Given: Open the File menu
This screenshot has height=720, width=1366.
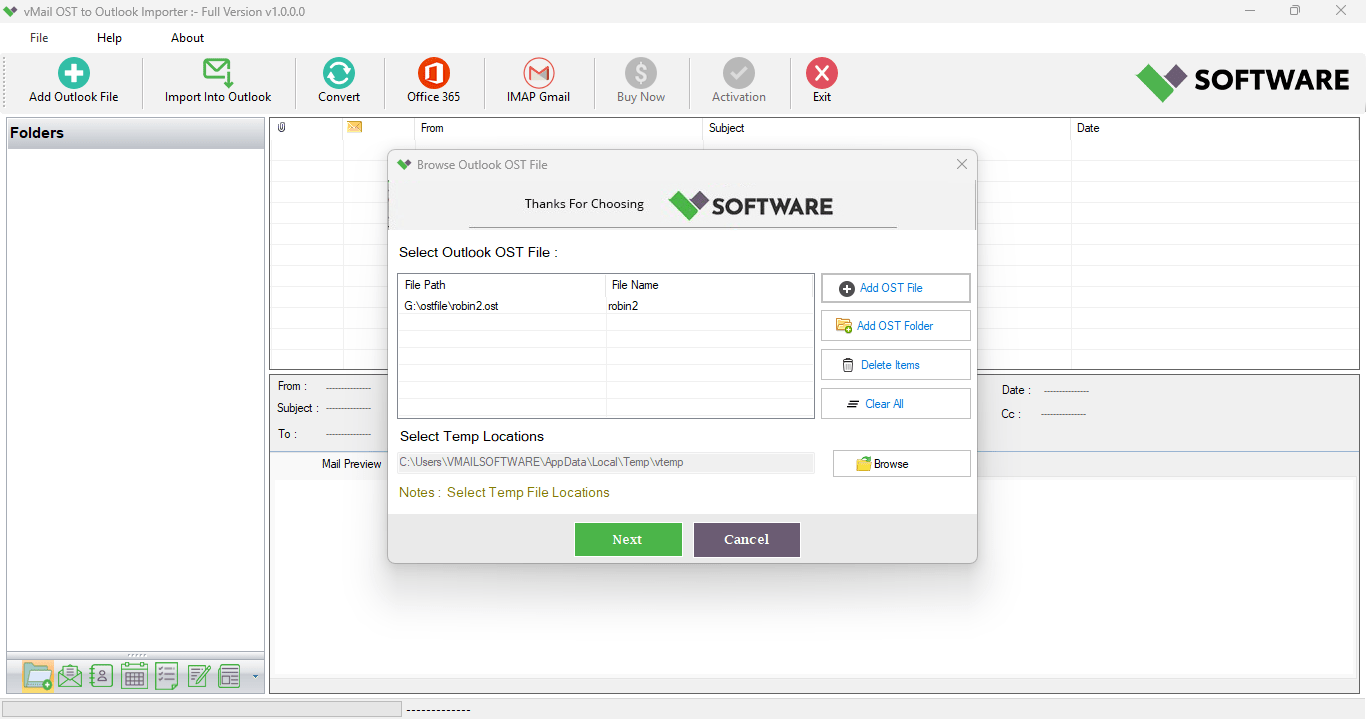Looking at the screenshot, I should pos(39,38).
